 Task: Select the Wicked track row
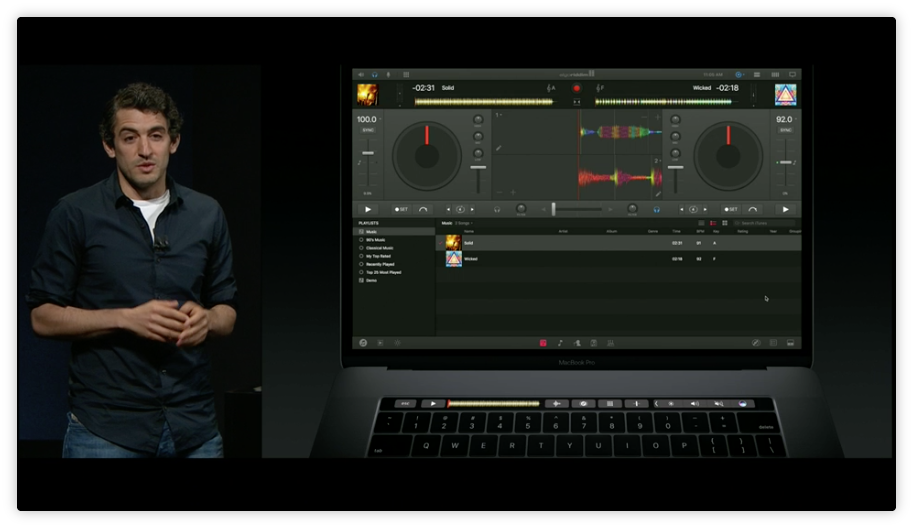point(619,259)
